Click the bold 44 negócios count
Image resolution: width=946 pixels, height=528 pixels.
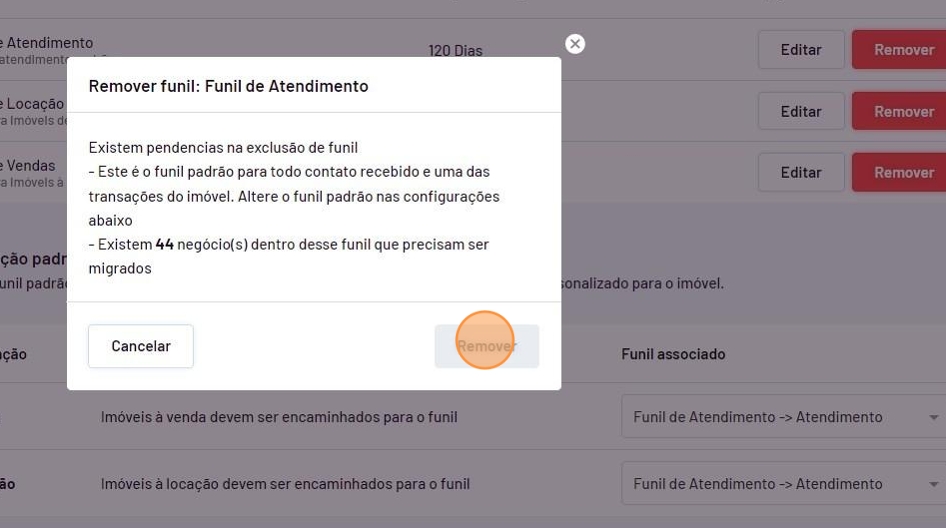(164, 244)
